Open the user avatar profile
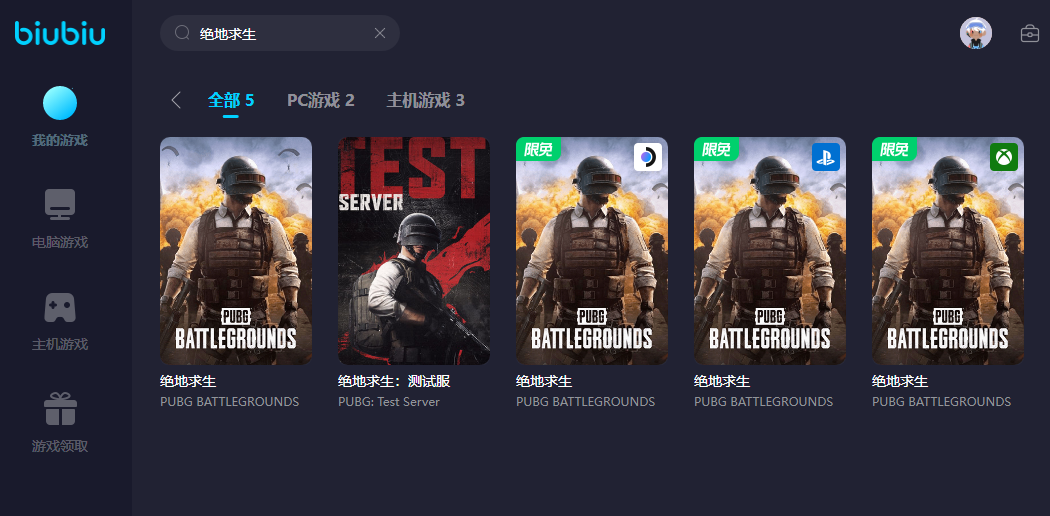Image resolution: width=1050 pixels, height=516 pixels. click(x=976, y=33)
